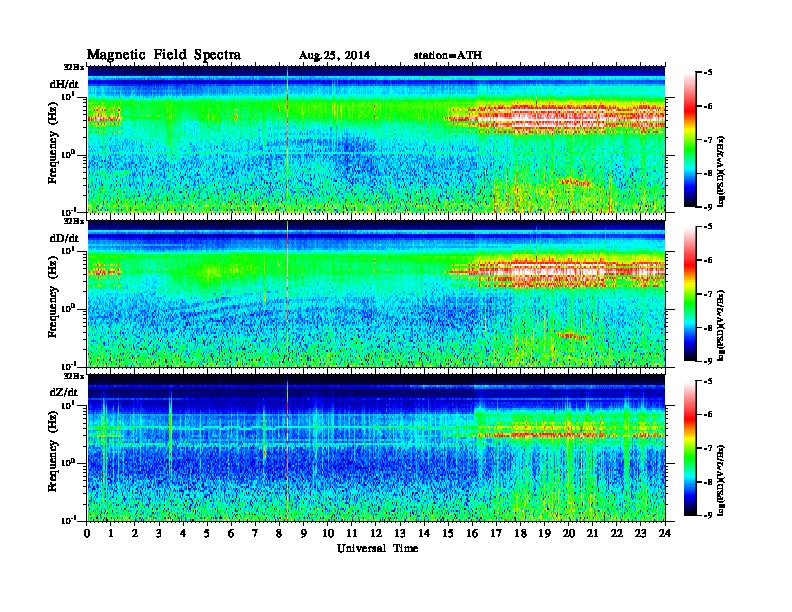792x612 pixels.
Task: Click the '-6' tick on the dZ/dt color bar
Action: 708,415
